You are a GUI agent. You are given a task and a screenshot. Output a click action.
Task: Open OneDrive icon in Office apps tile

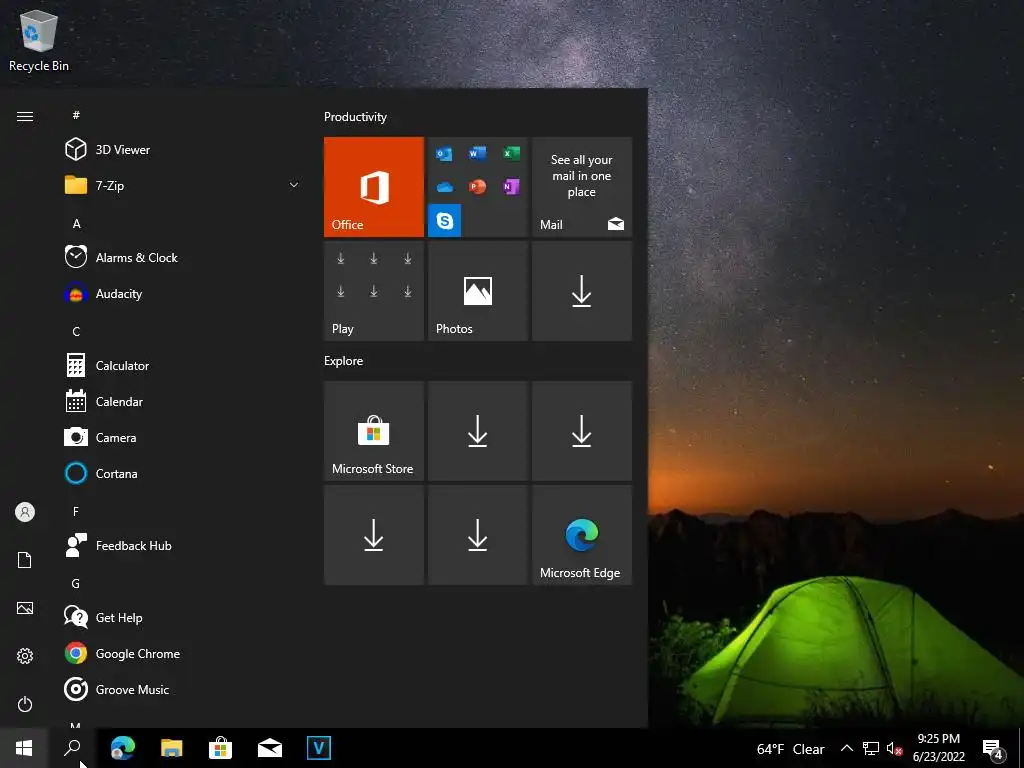tap(444, 187)
